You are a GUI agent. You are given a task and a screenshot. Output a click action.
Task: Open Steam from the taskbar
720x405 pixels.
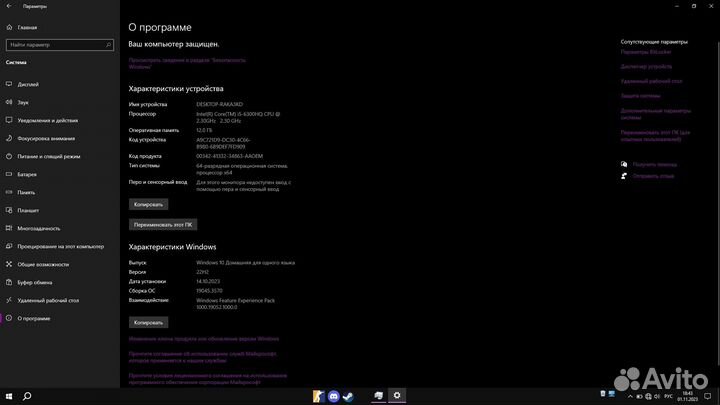click(348, 396)
